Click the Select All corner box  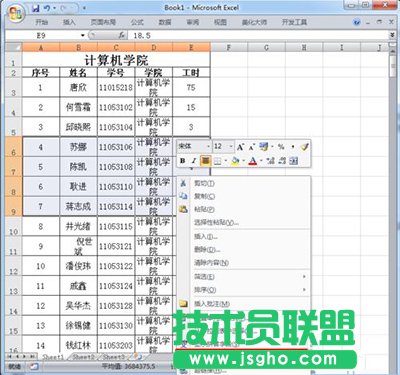(14, 47)
